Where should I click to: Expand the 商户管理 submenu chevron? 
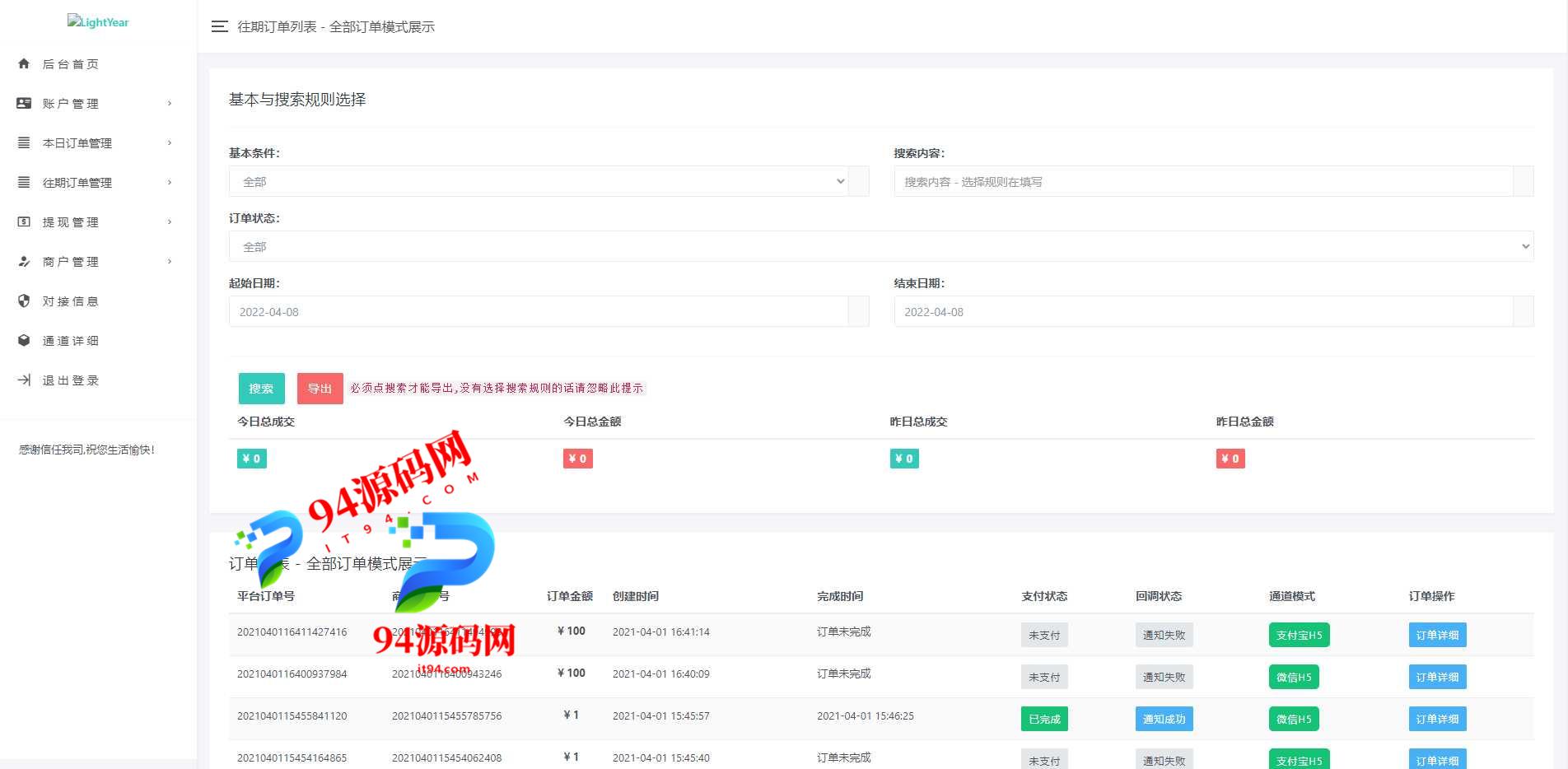pos(170,261)
